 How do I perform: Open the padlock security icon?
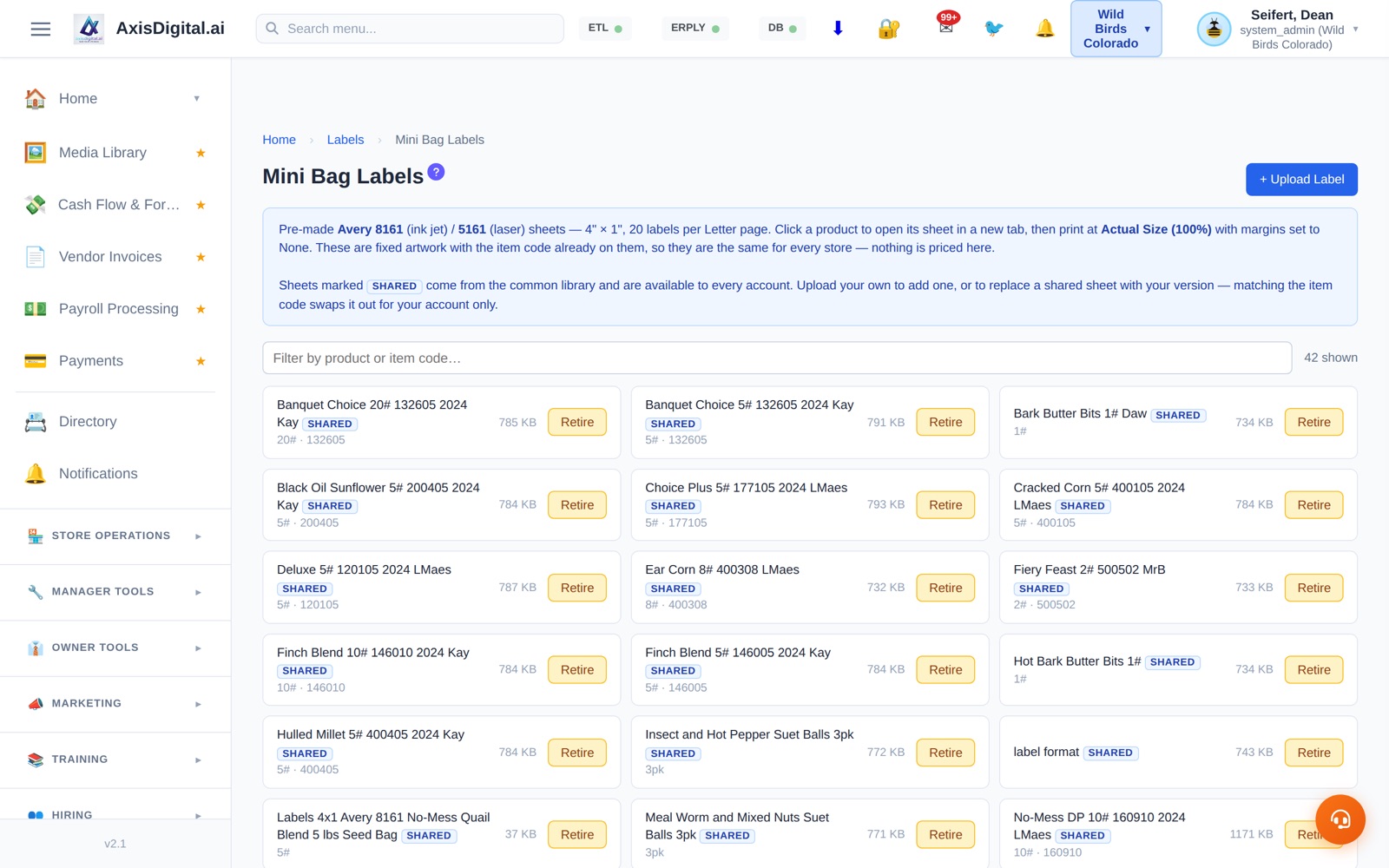point(888,29)
